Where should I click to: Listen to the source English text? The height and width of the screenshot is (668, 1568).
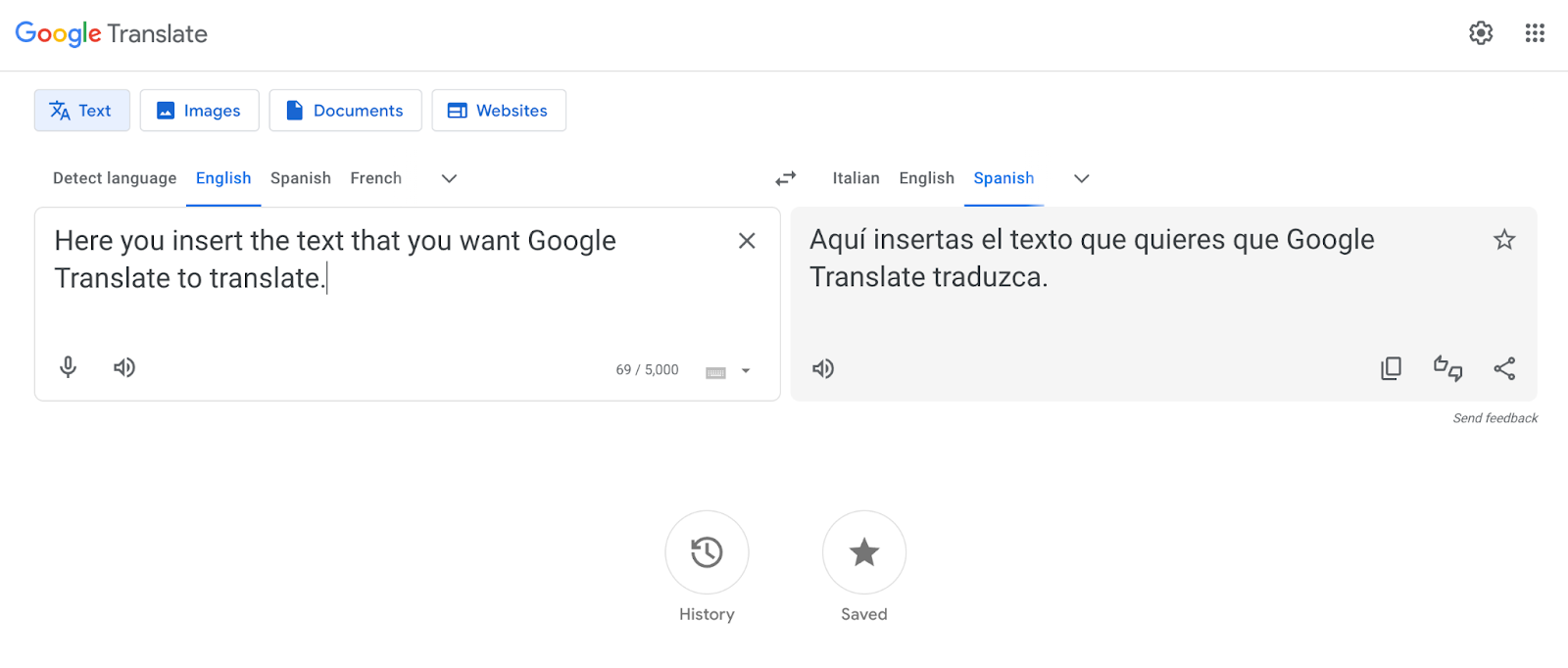point(123,367)
